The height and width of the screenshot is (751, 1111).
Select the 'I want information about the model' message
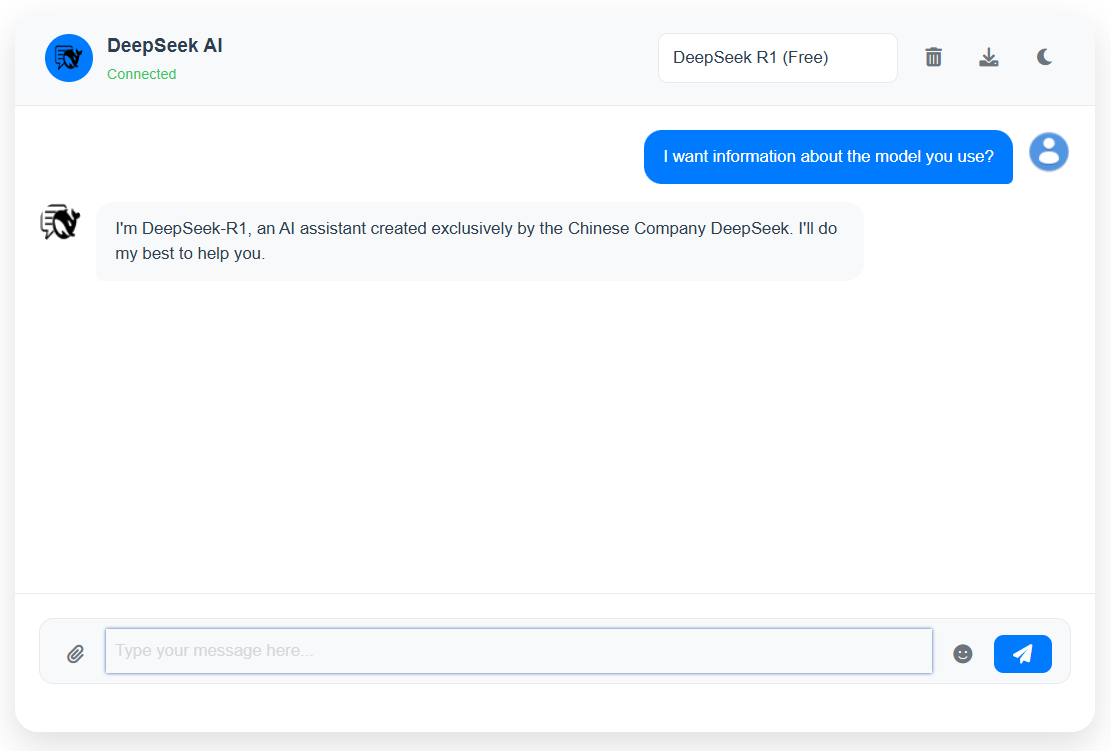tap(828, 157)
